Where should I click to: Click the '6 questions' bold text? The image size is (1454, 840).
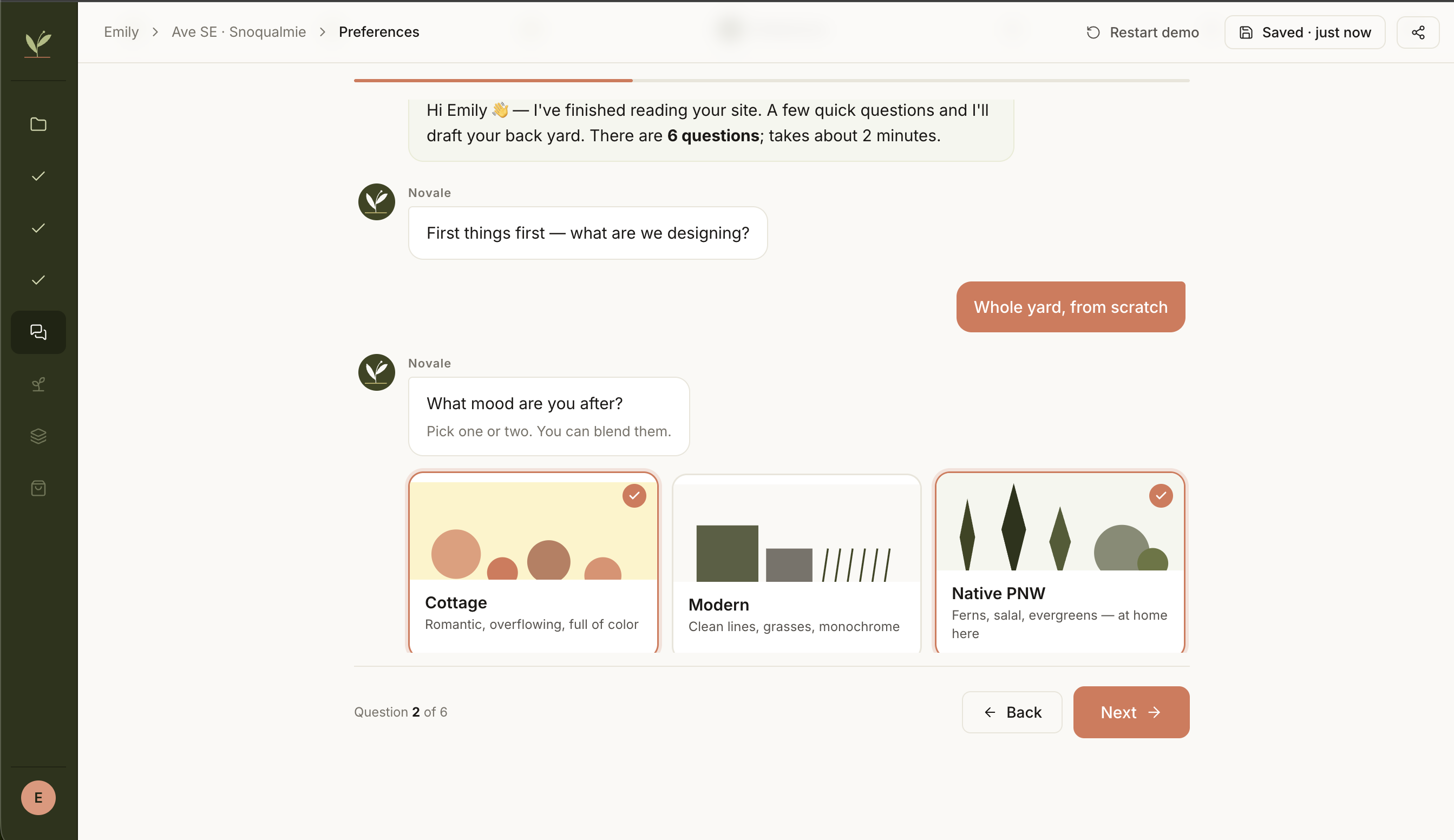[713, 135]
